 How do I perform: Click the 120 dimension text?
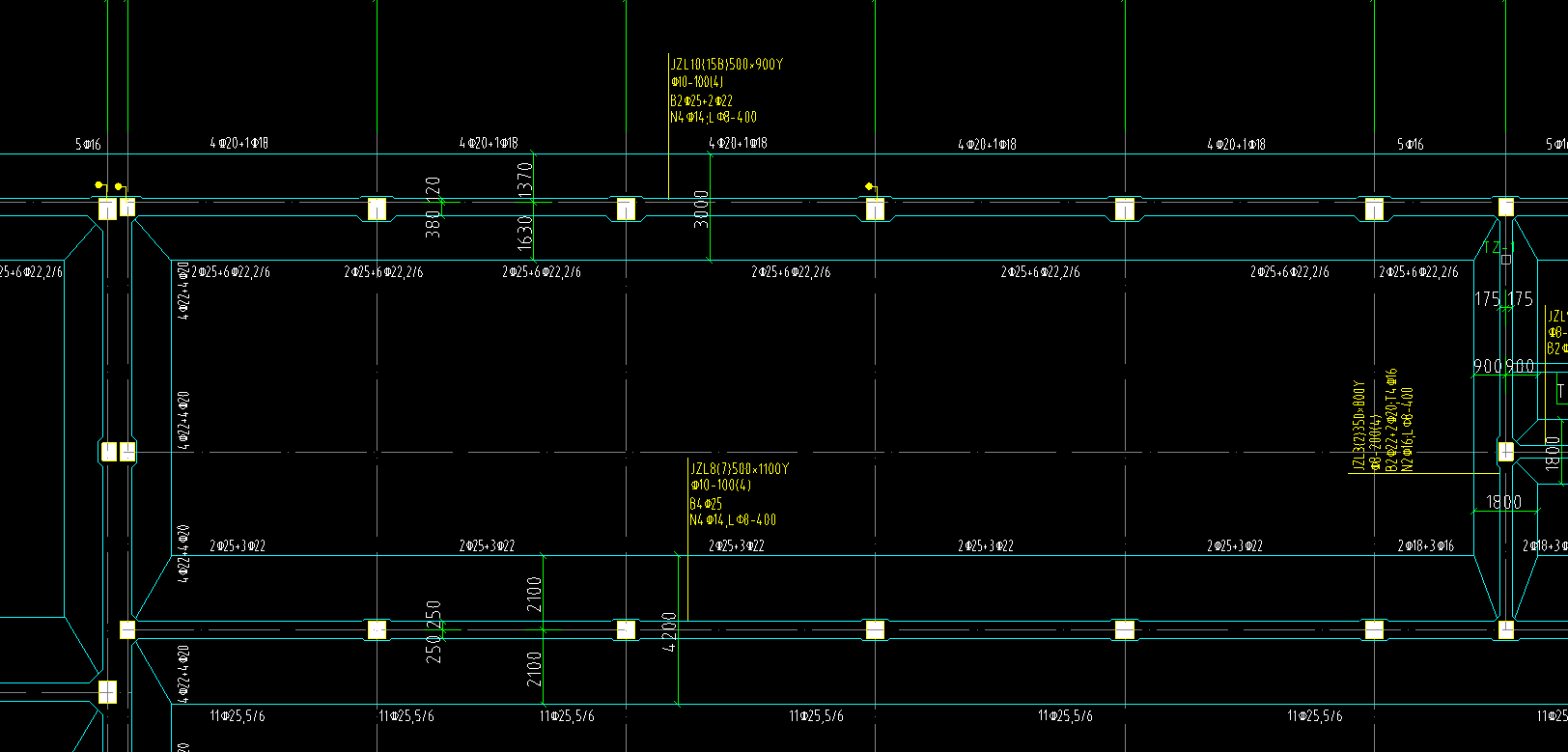click(x=434, y=187)
